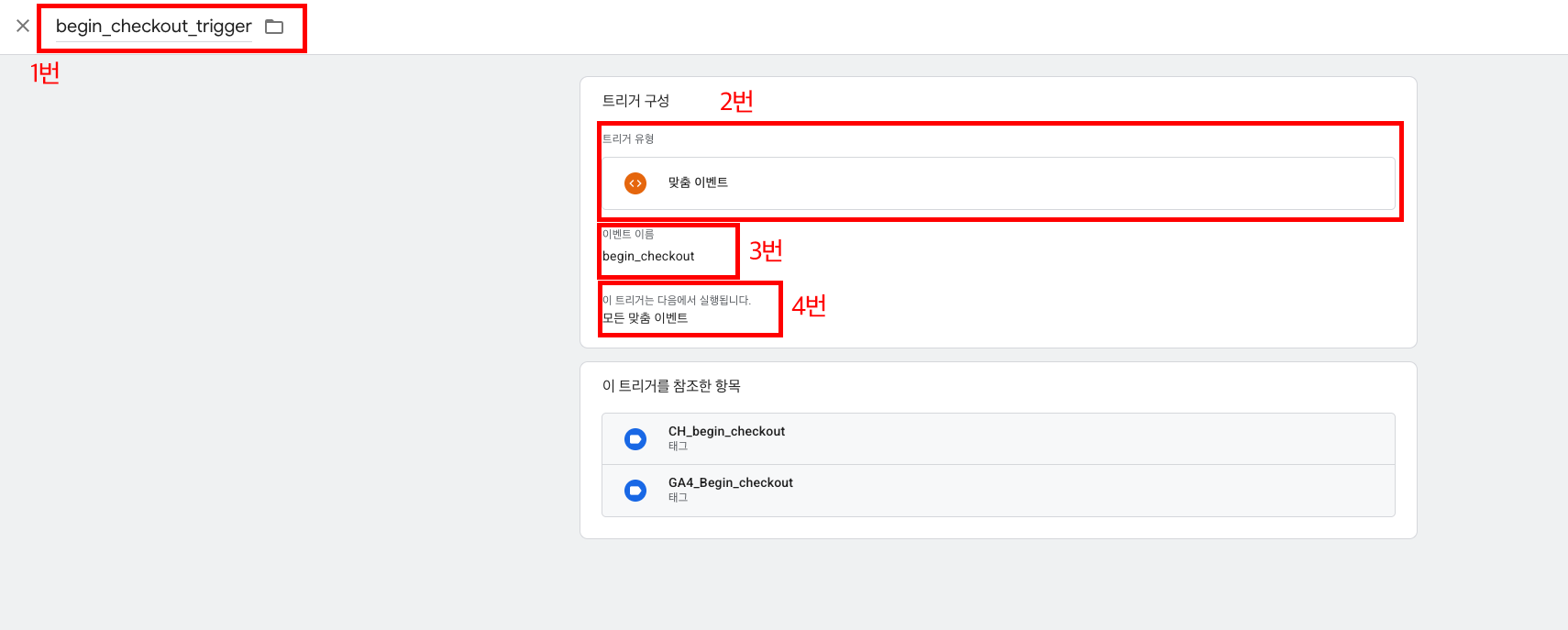Click the orange custom event type icon
Screen dimensions: 1568x630
pos(635,183)
